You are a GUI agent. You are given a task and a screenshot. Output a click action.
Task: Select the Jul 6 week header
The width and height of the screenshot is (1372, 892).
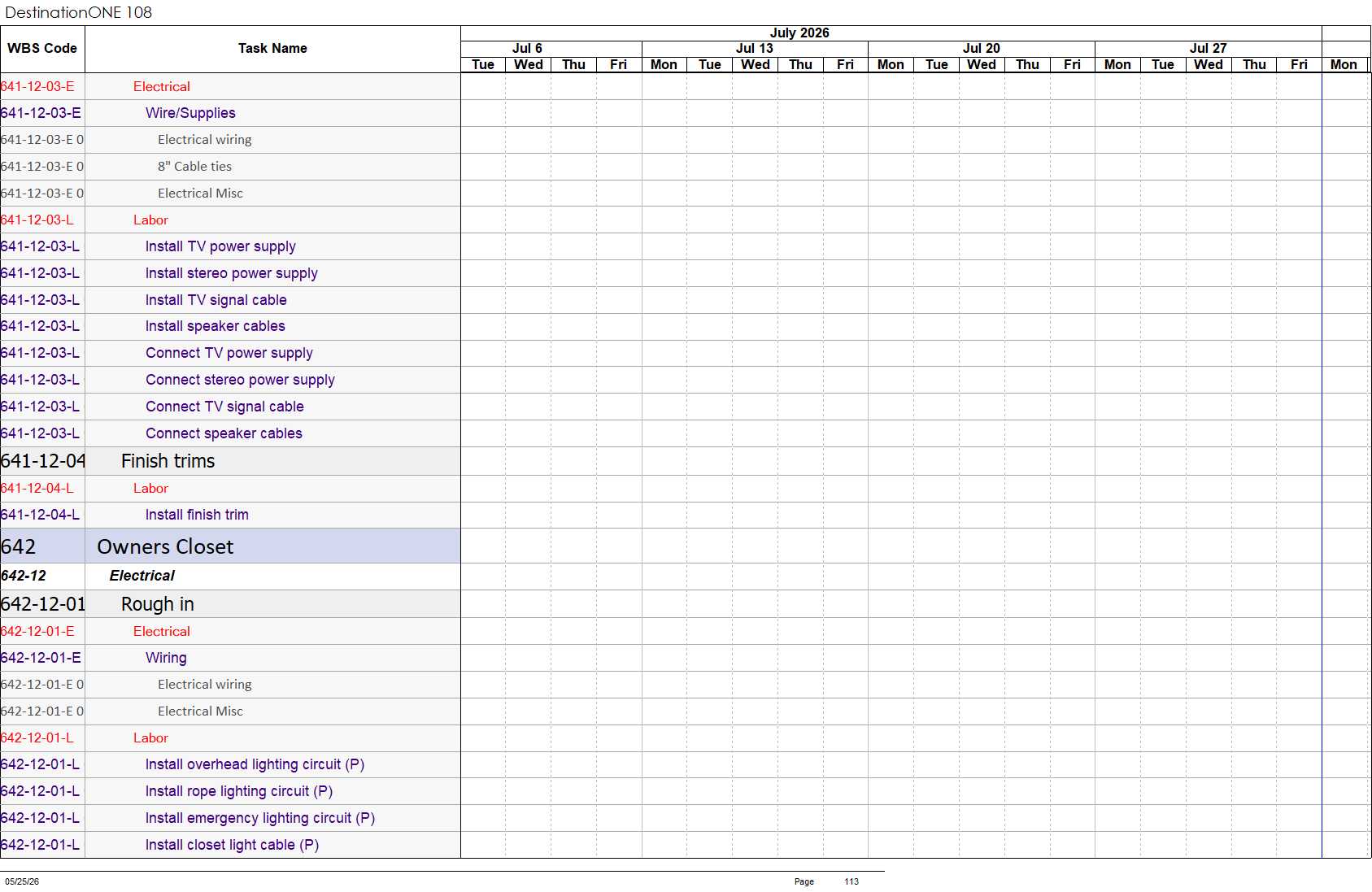coord(528,49)
